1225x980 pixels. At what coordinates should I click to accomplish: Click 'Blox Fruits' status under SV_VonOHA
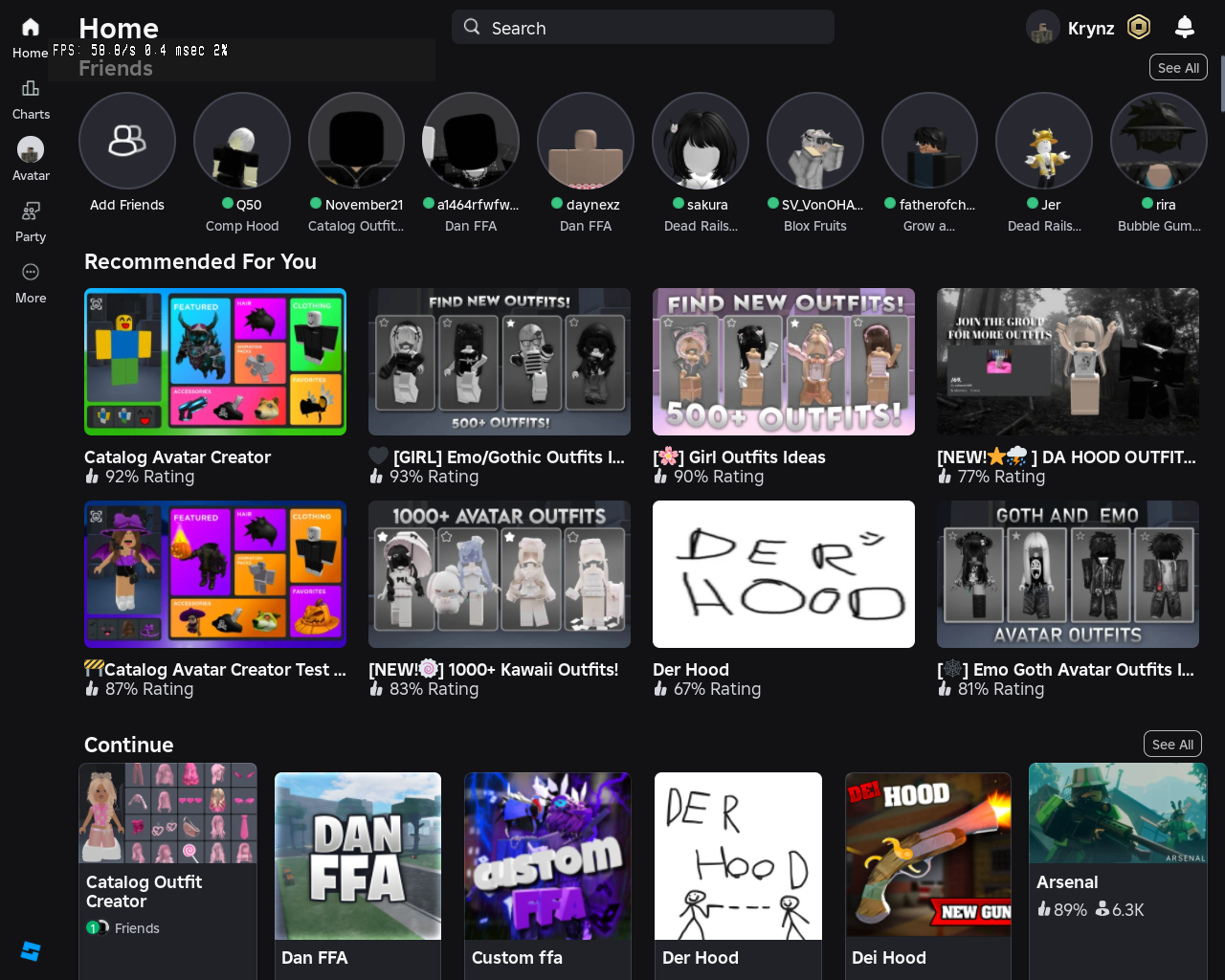[815, 226]
